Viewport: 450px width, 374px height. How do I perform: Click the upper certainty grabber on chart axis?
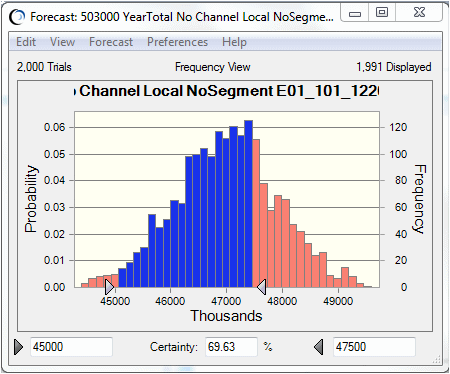tap(262, 287)
